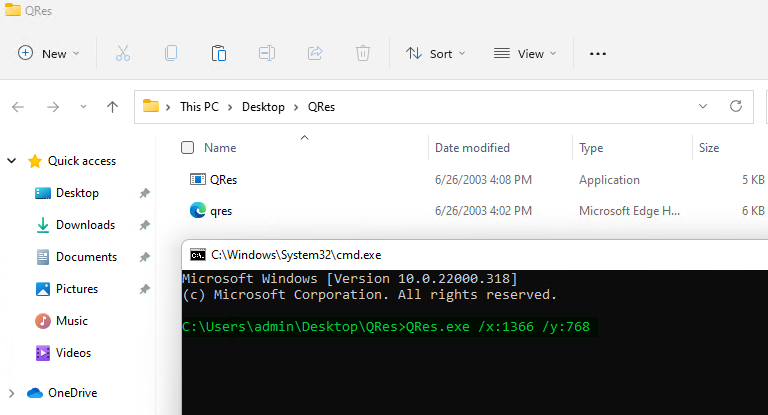
Task: Select QRes in the breadcrumb path
Action: click(321, 107)
